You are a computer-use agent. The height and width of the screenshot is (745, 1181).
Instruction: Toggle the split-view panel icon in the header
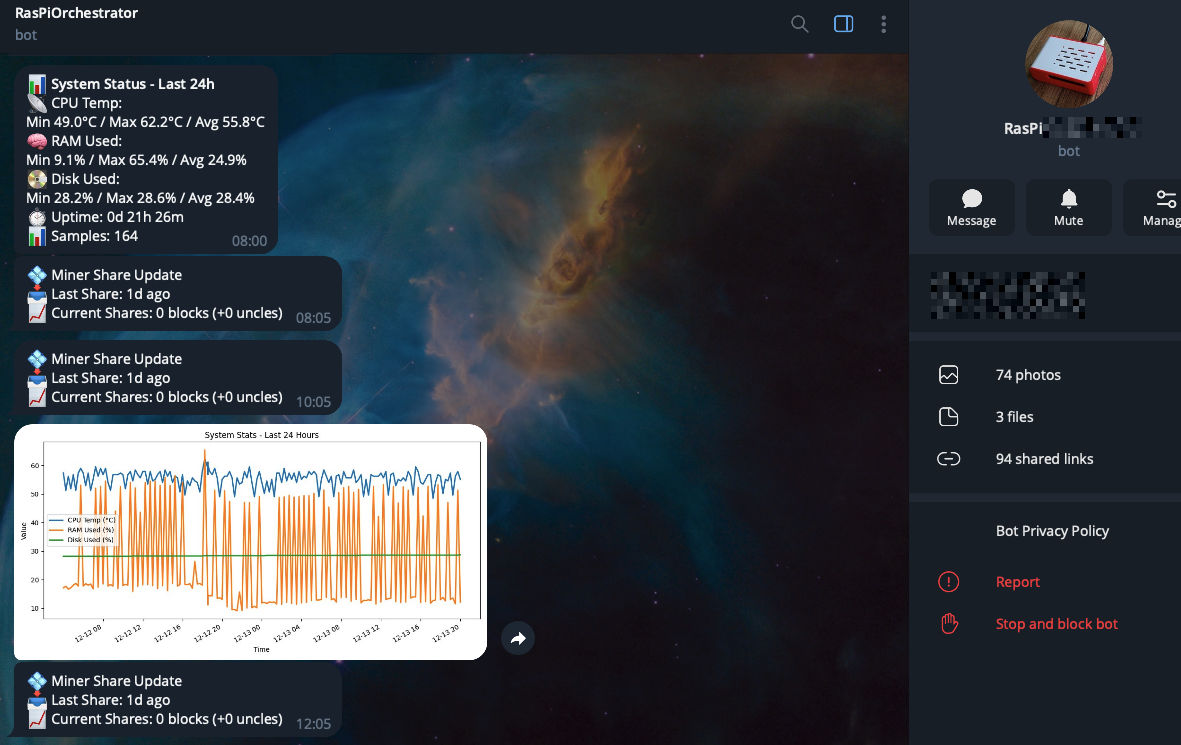pyautogui.click(x=843, y=24)
